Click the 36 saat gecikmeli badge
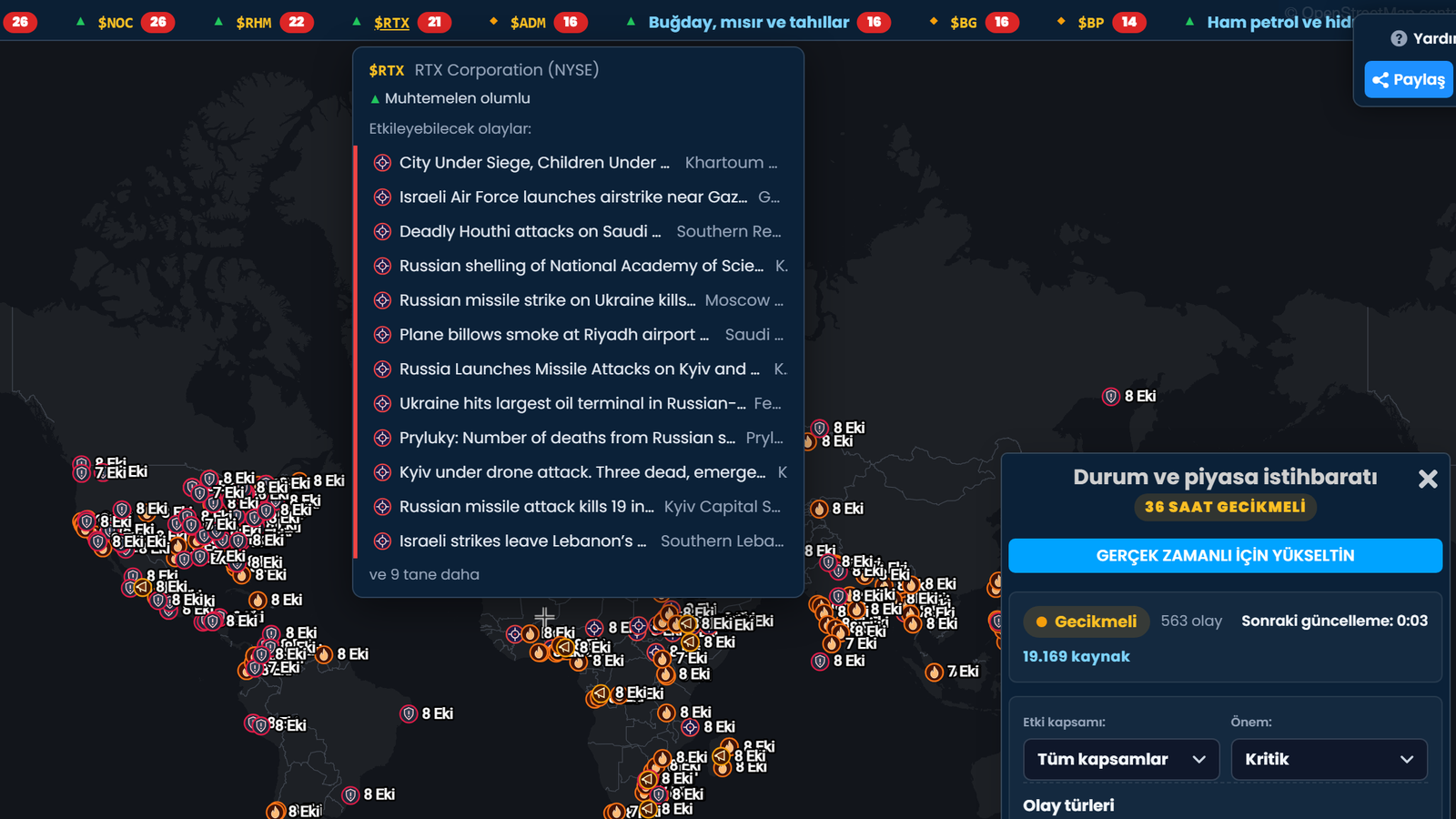Screen dimensions: 1456x819 (x=1225, y=507)
